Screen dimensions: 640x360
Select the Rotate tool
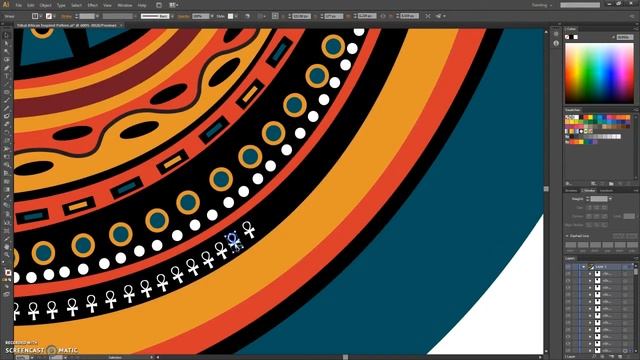coord(6,133)
